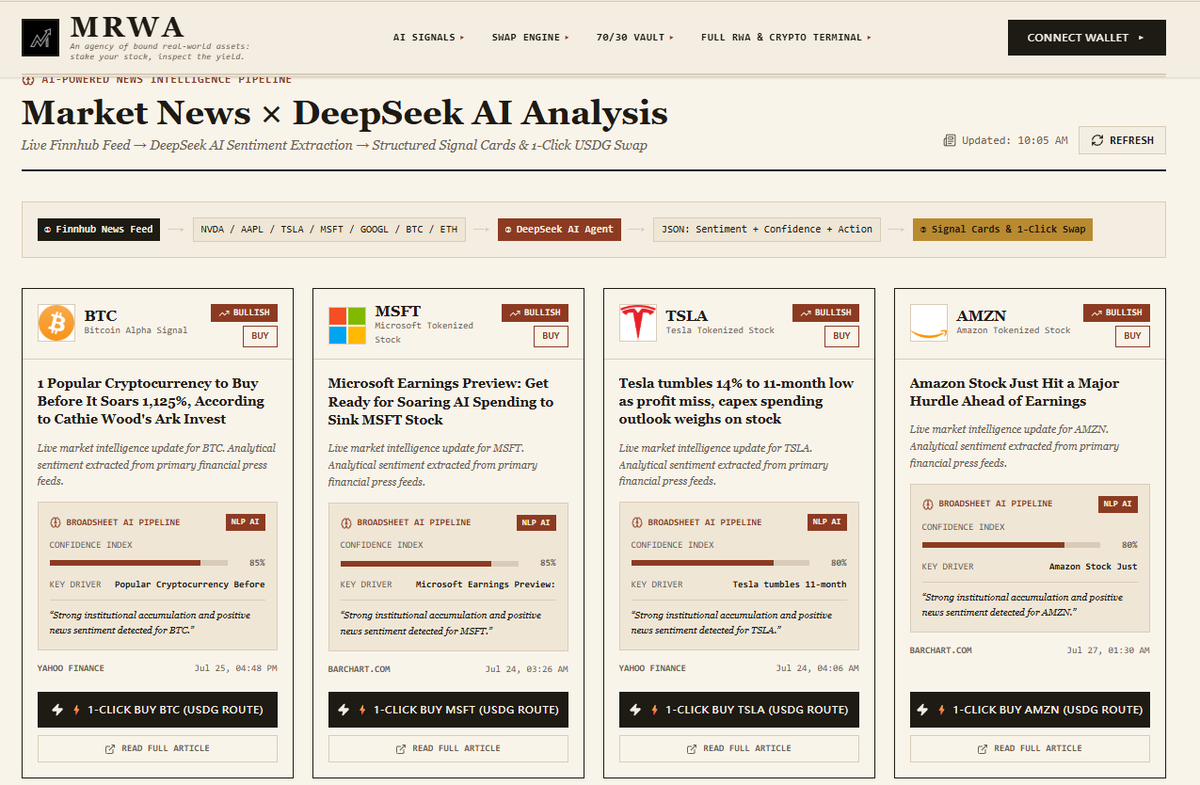Click Connect Wallet button

tap(1087, 37)
